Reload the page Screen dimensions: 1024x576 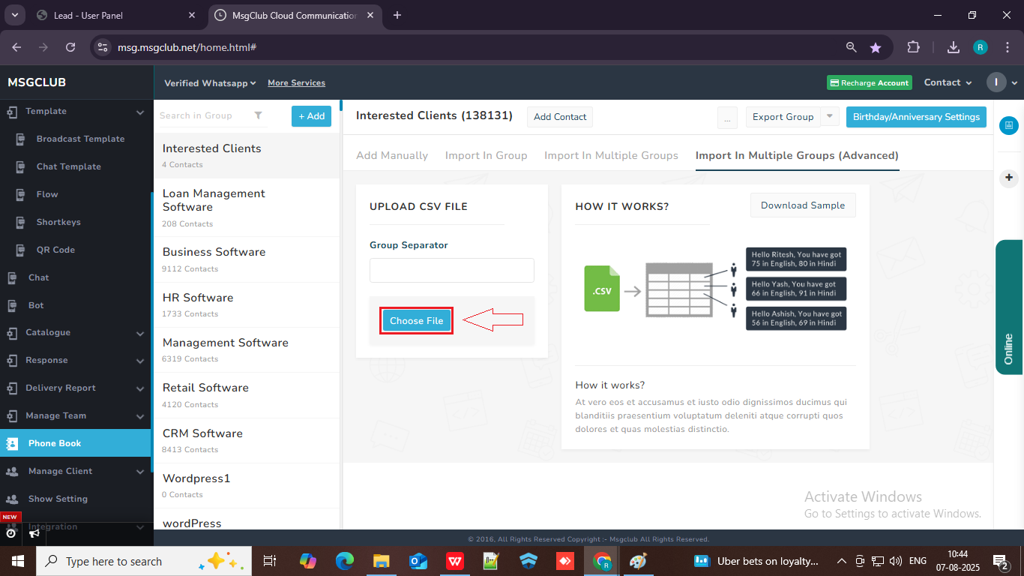tap(71, 47)
